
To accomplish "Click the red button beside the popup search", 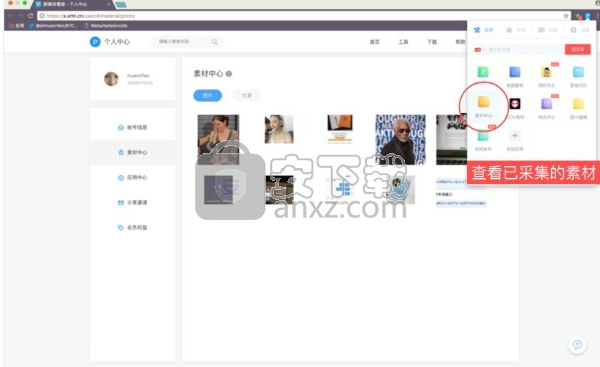I will coord(577,49).
